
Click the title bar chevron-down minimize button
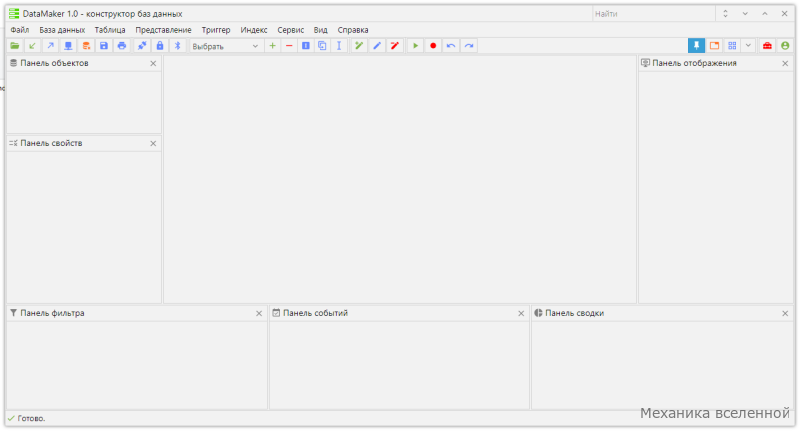745,14
